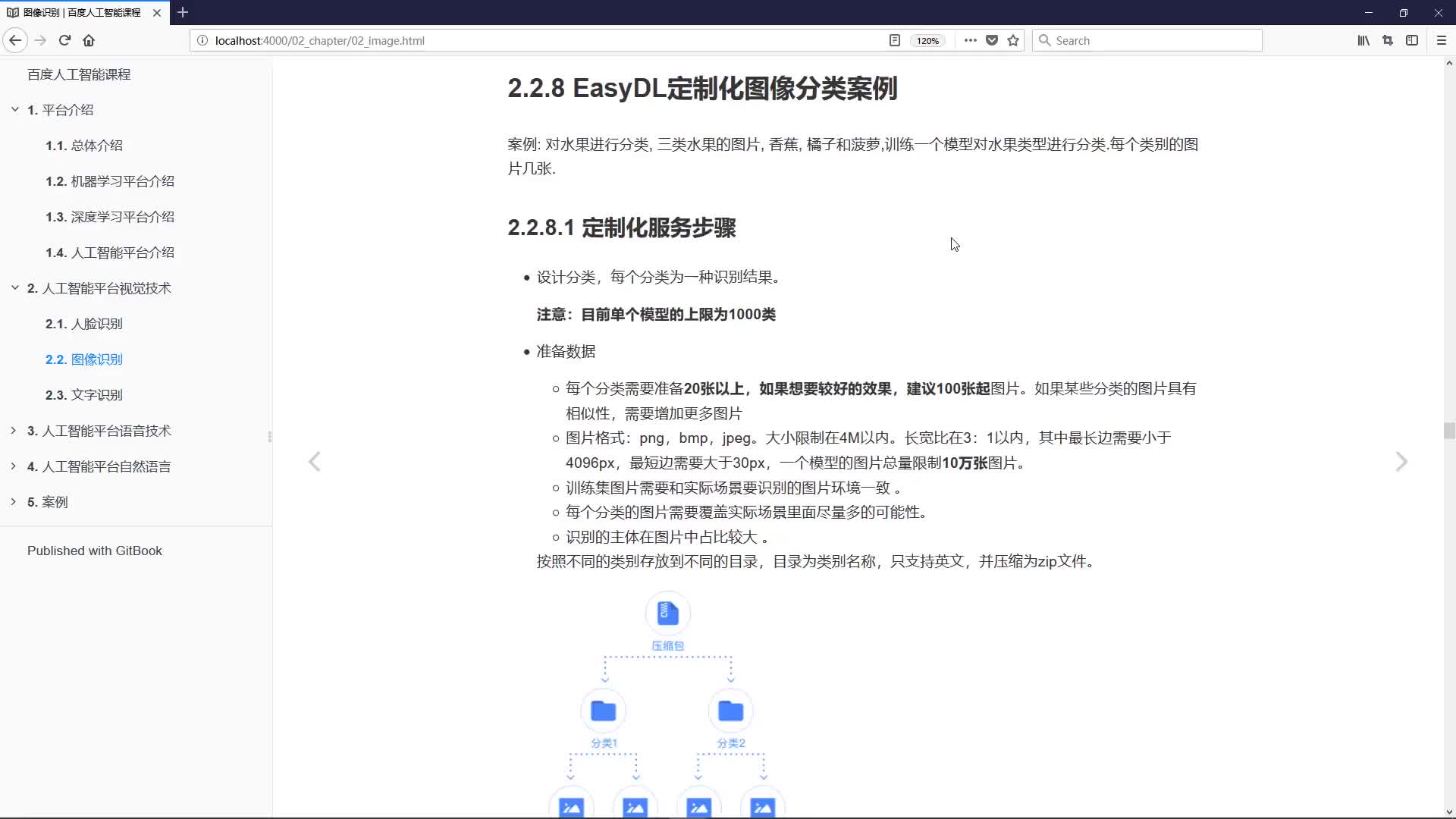Open 1. 平台介绍 chapter link

coord(61,110)
